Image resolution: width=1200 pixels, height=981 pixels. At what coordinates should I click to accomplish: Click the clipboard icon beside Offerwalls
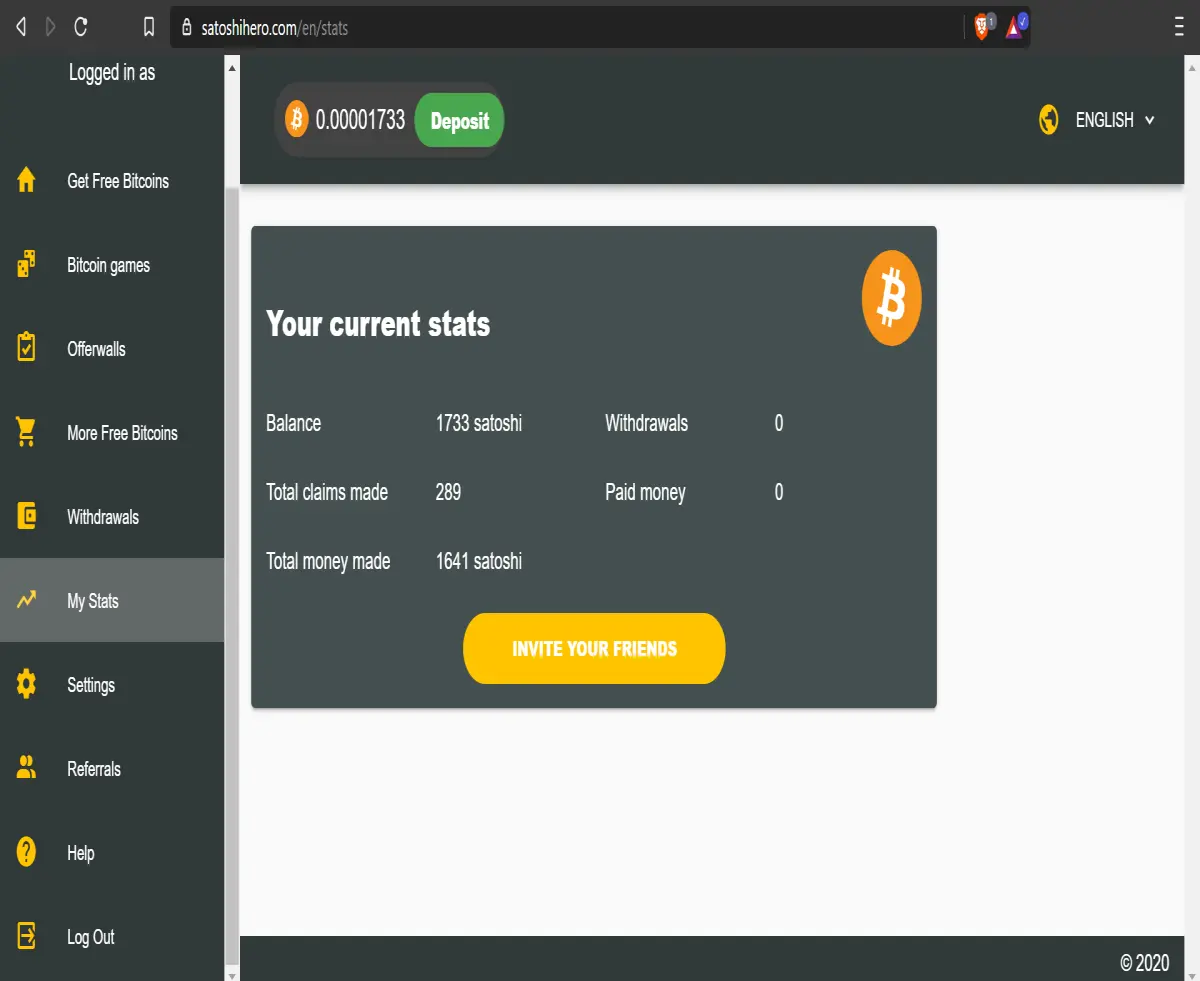pos(27,348)
